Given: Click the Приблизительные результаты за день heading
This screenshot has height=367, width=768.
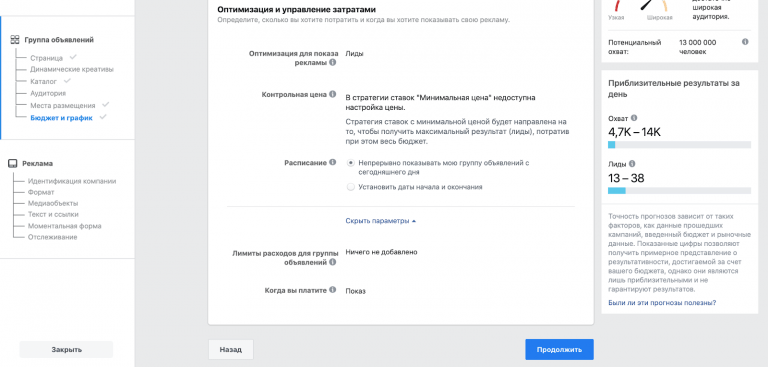Looking at the screenshot, I should pyautogui.click(x=673, y=89).
